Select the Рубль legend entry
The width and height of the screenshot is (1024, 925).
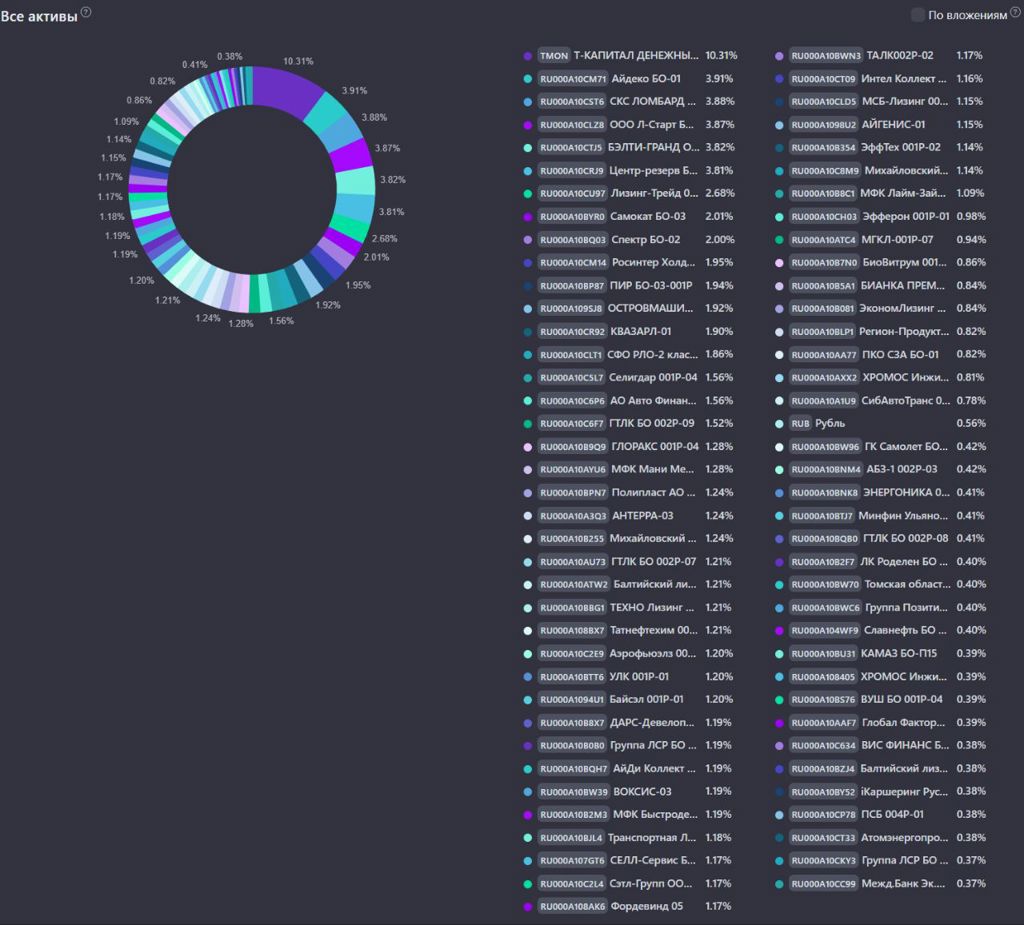tap(830, 424)
